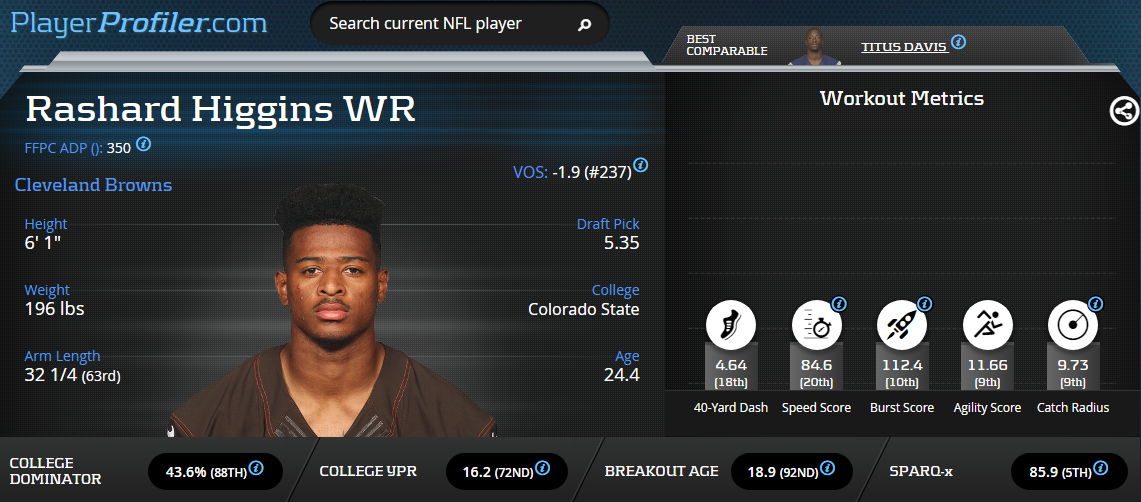Viewport: 1141px width, 502px height.
Task: Open info icon beside FFPC ADP 350
Action: [x=144, y=143]
